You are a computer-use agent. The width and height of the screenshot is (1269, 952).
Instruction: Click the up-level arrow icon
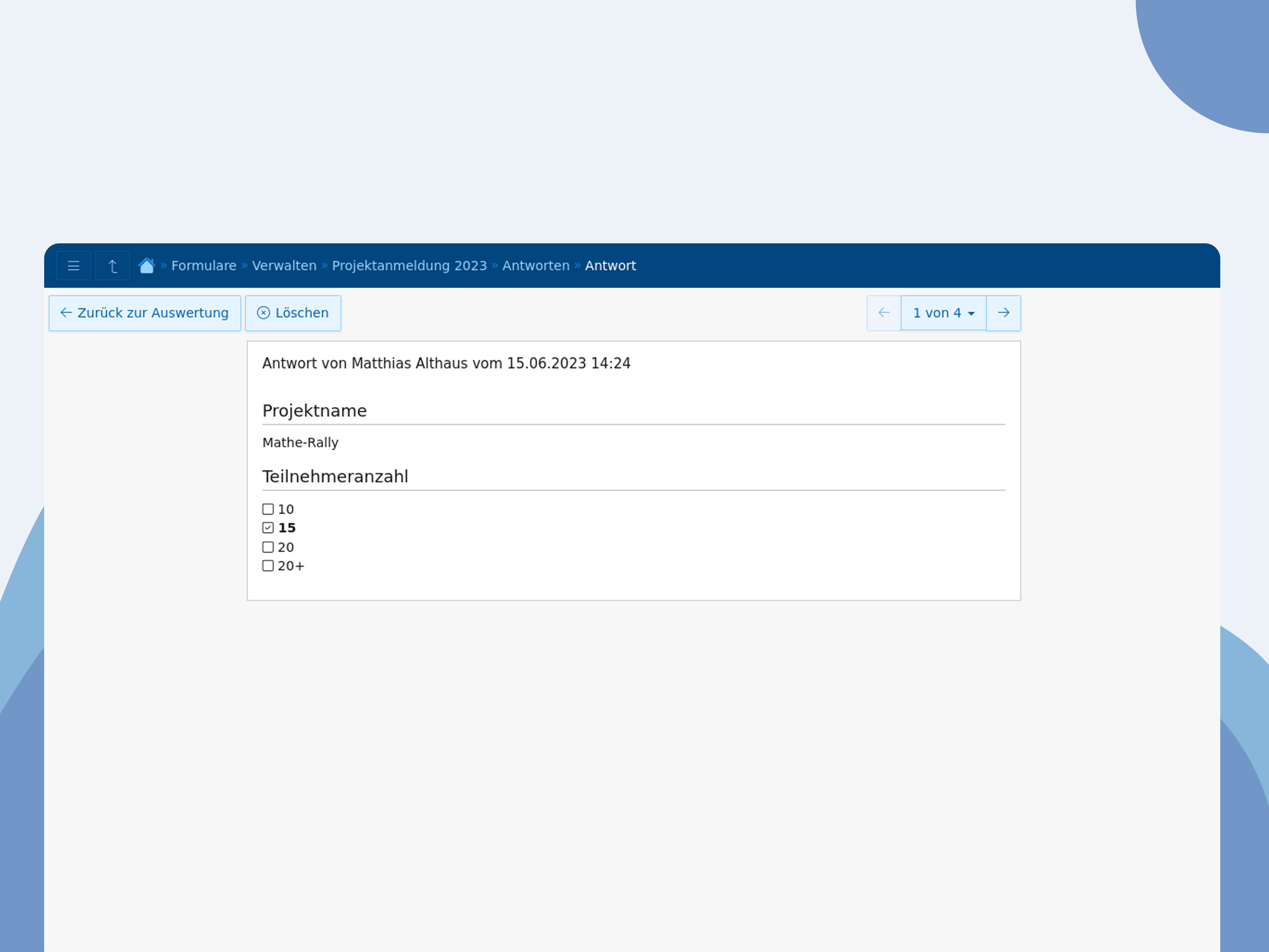(x=112, y=266)
